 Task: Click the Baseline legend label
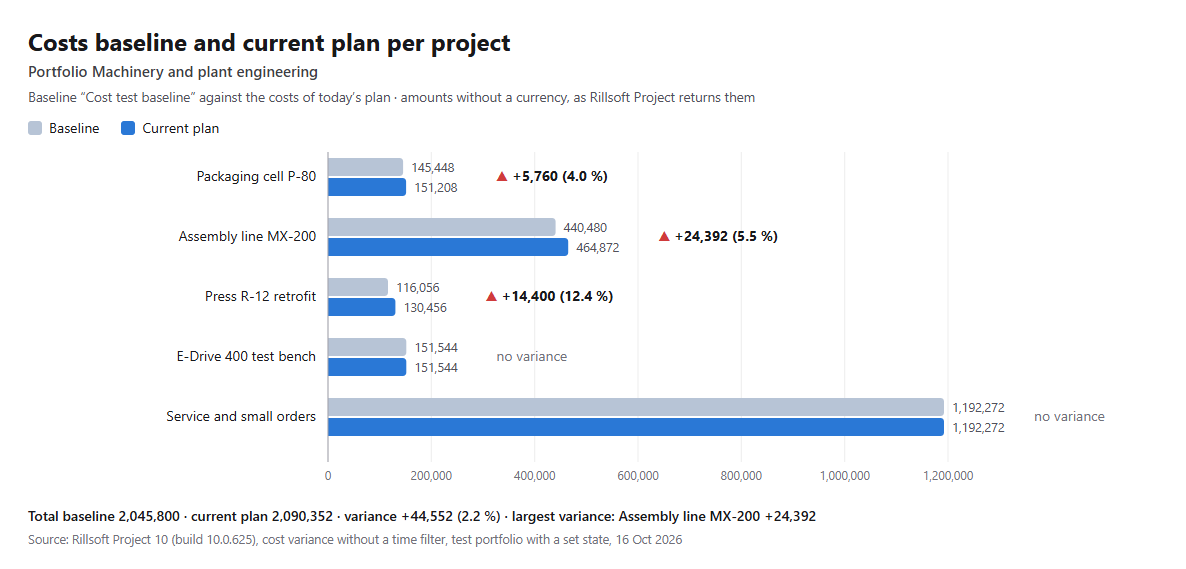[x=74, y=129]
